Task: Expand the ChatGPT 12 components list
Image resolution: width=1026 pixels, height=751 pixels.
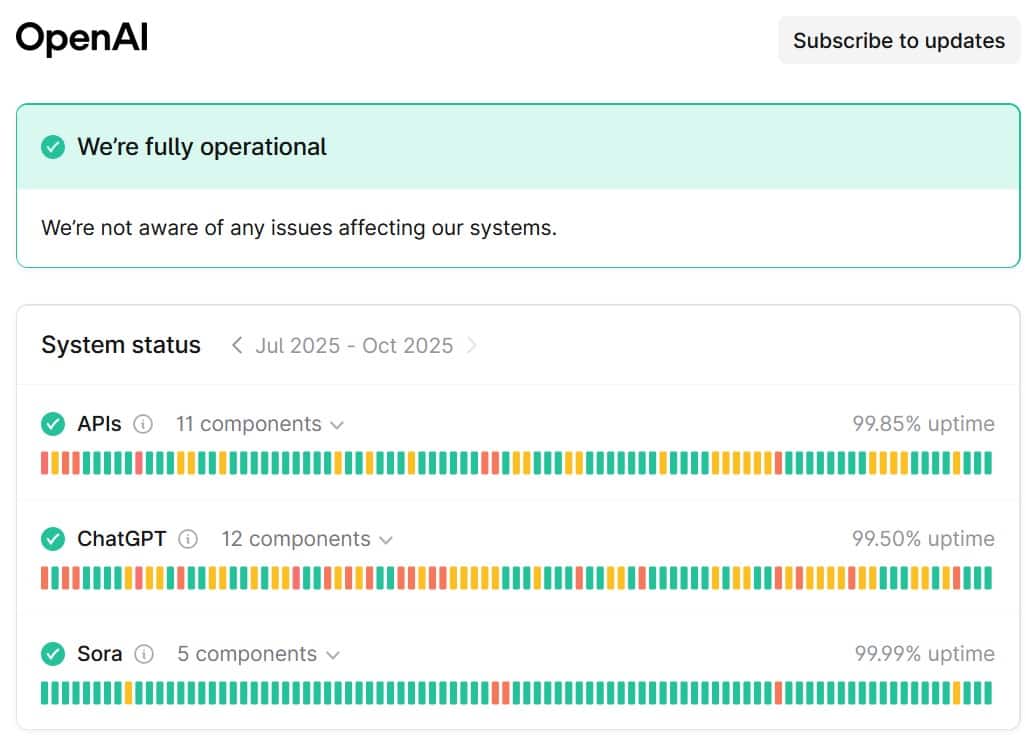Action: coord(307,539)
